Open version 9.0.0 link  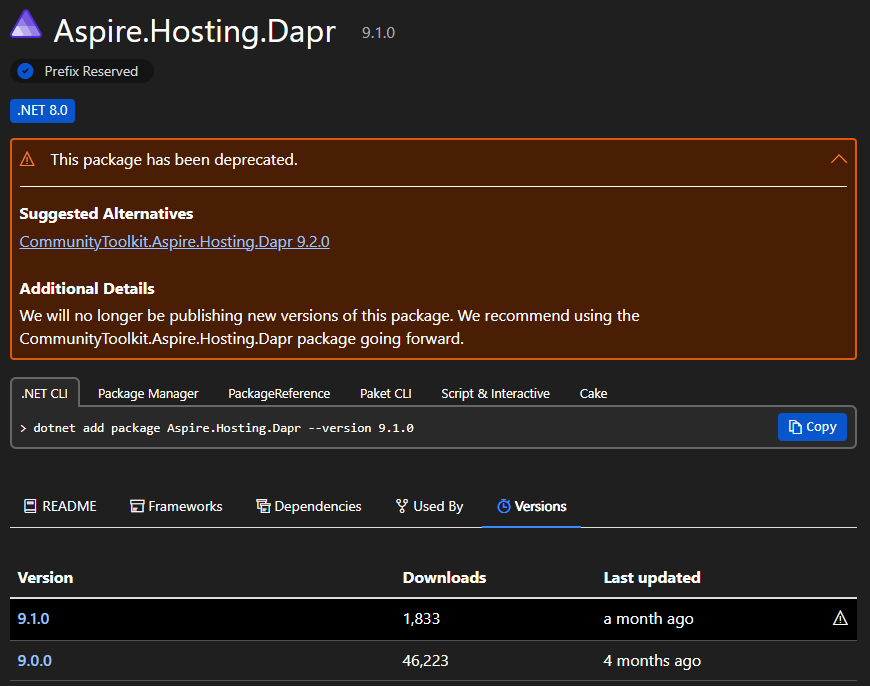(34, 661)
